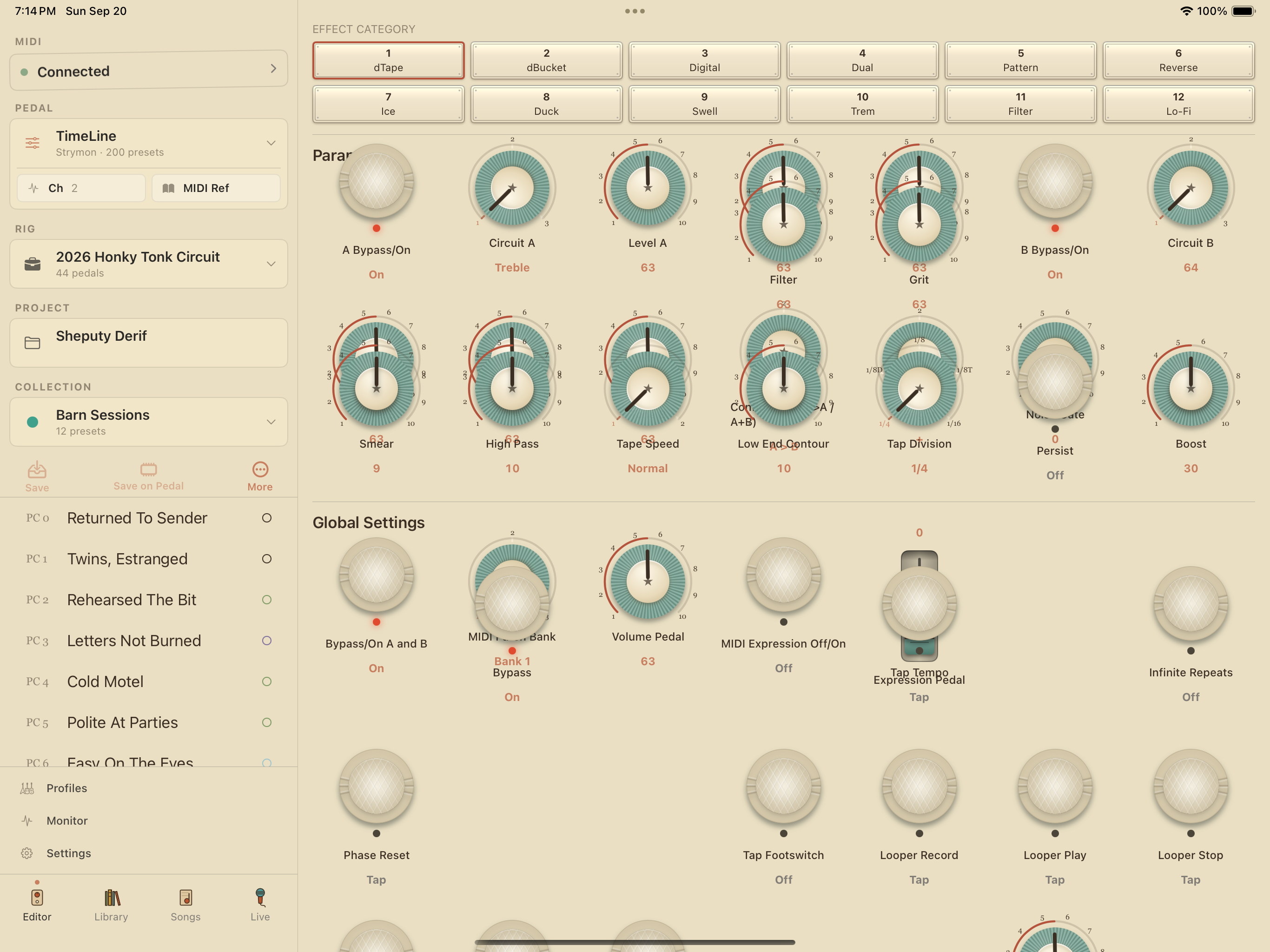Toggle MIDI Expression Off/On button
1270x952 pixels.
coord(783,575)
